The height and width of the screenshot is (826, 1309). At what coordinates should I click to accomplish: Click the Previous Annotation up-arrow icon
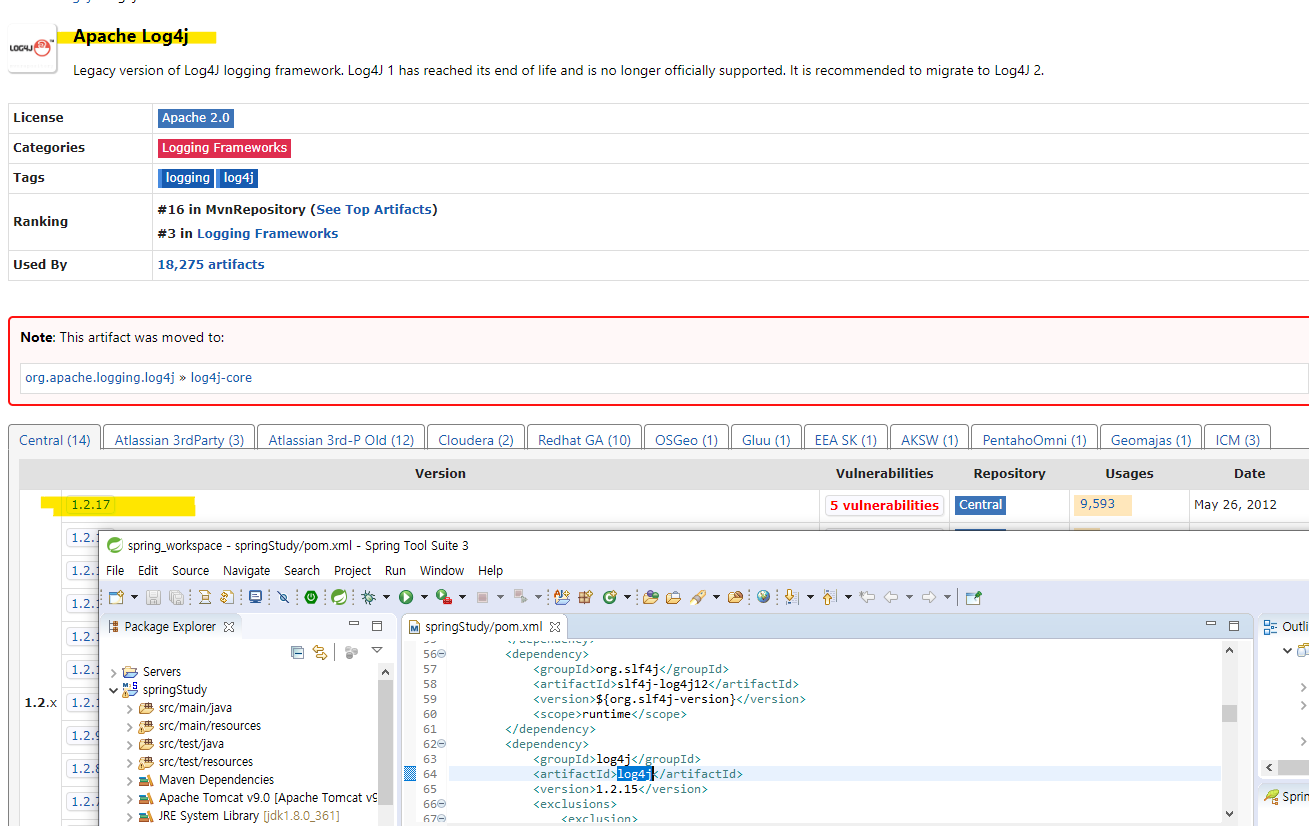[830, 597]
